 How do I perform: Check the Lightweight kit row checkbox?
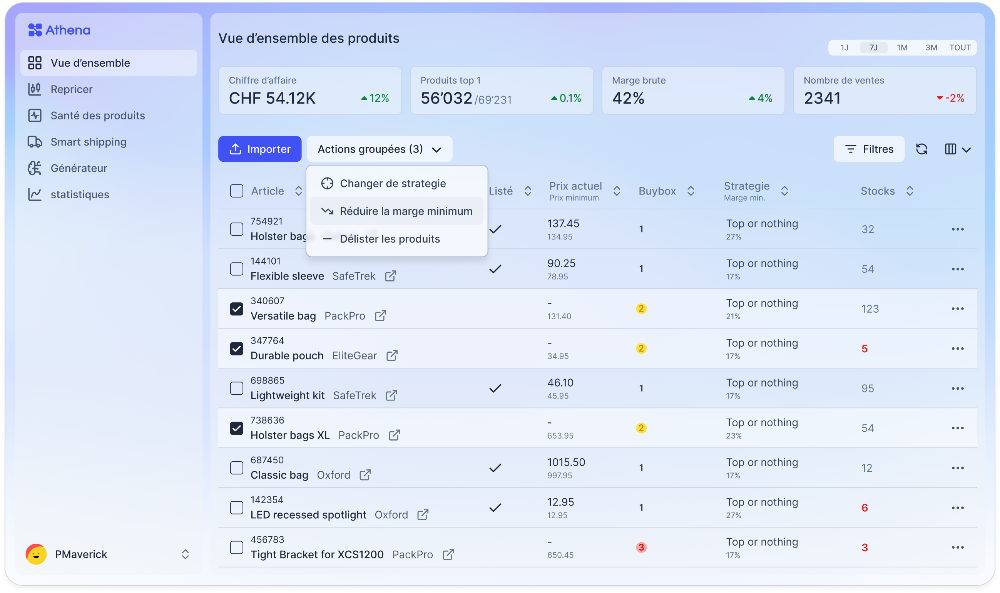(x=237, y=388)
